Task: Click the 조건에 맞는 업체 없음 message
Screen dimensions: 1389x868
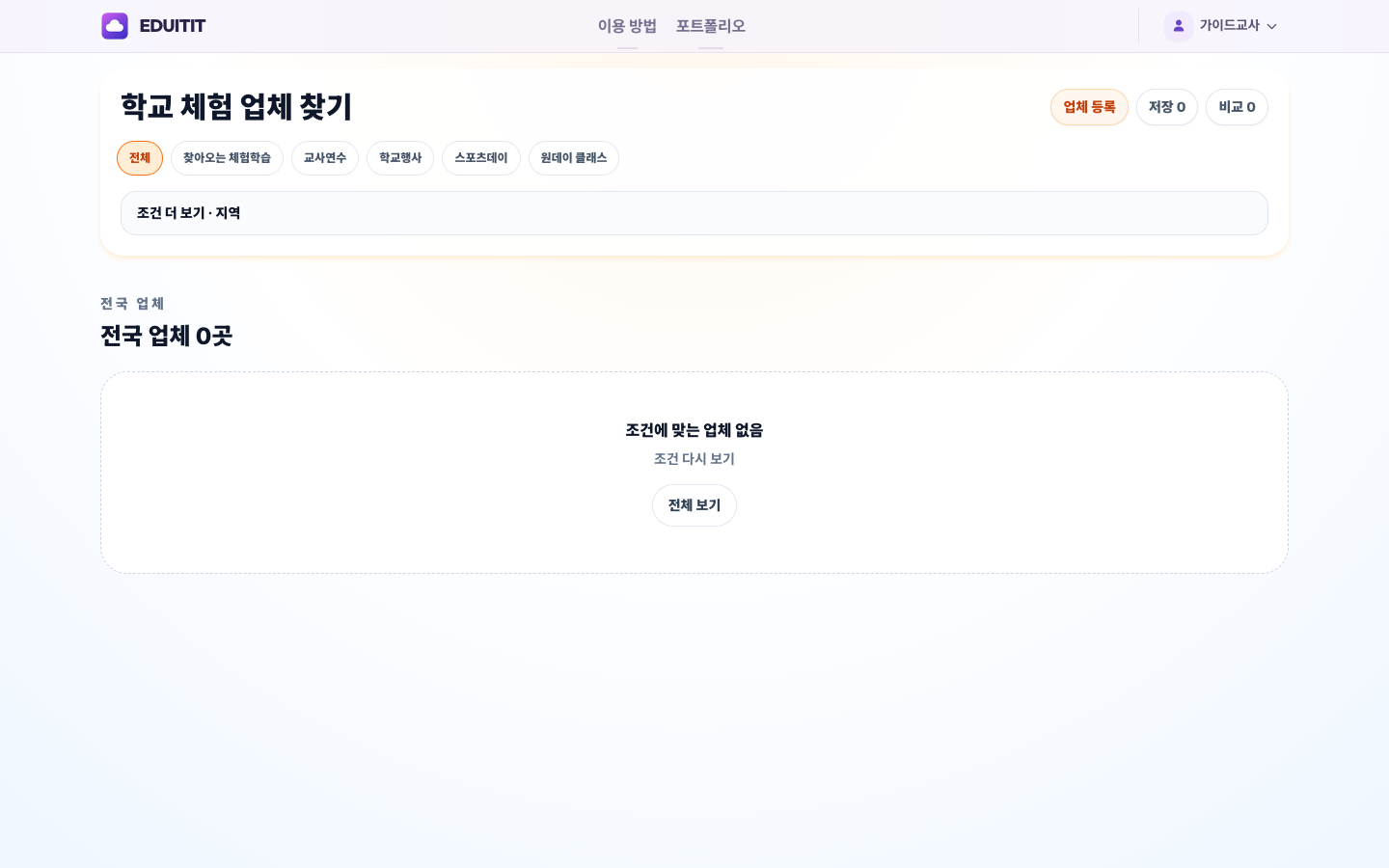Action: [x=694, y=430]
